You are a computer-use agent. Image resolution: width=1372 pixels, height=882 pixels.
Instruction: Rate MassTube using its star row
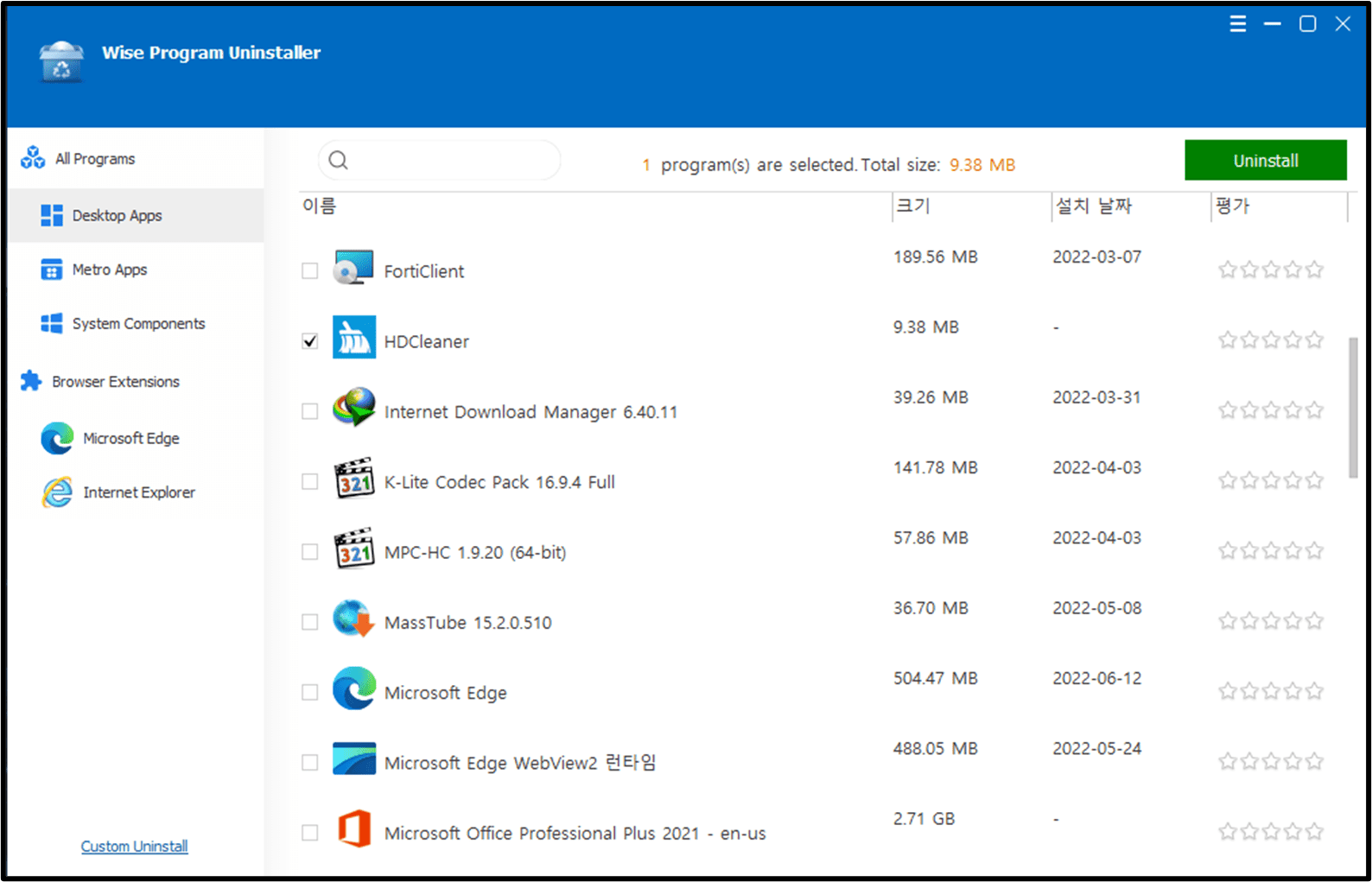(1271, 620)
